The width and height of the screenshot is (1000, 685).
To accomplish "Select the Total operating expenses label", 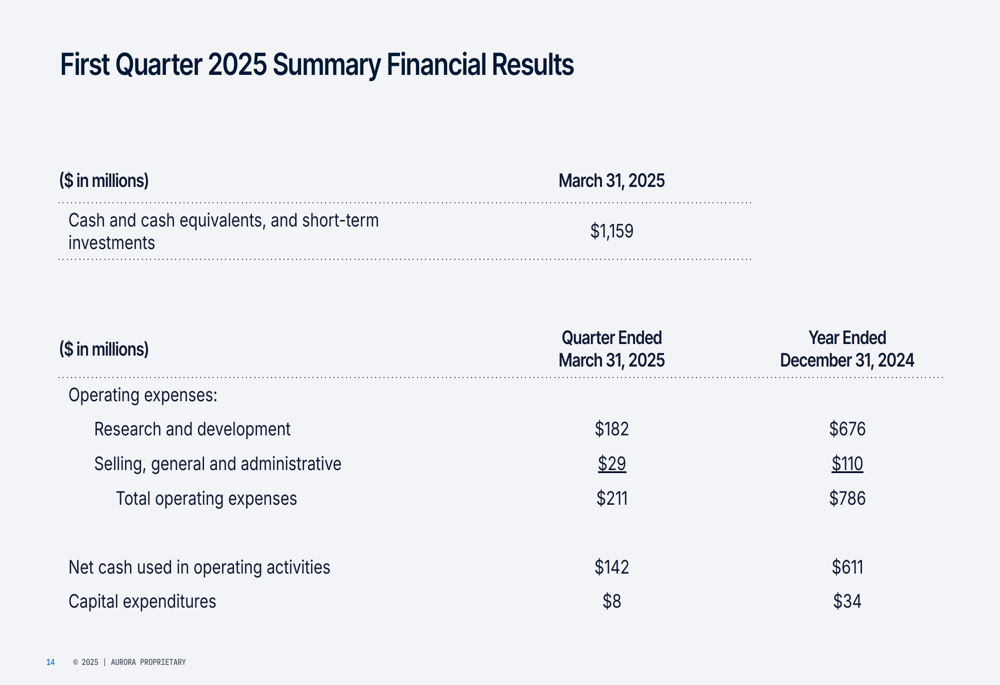I will [206, 499].
